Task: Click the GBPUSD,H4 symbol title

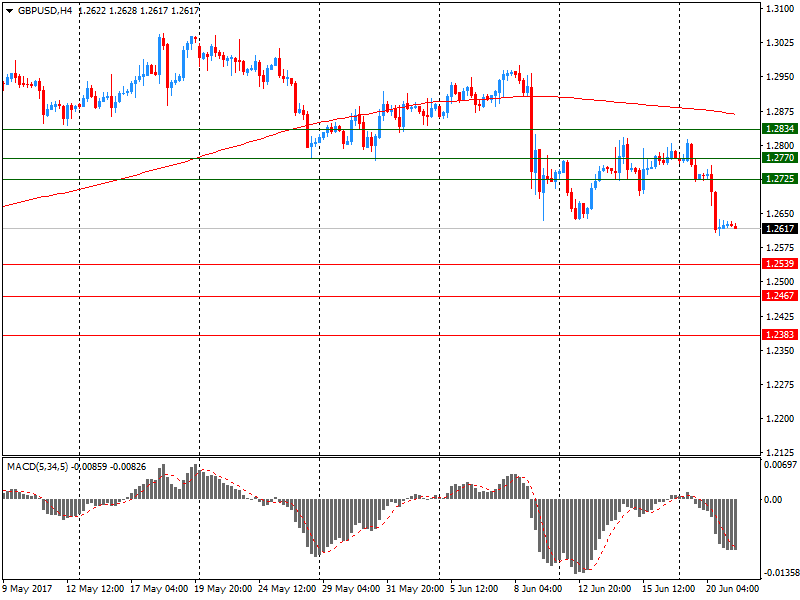Action: point(45,11)
